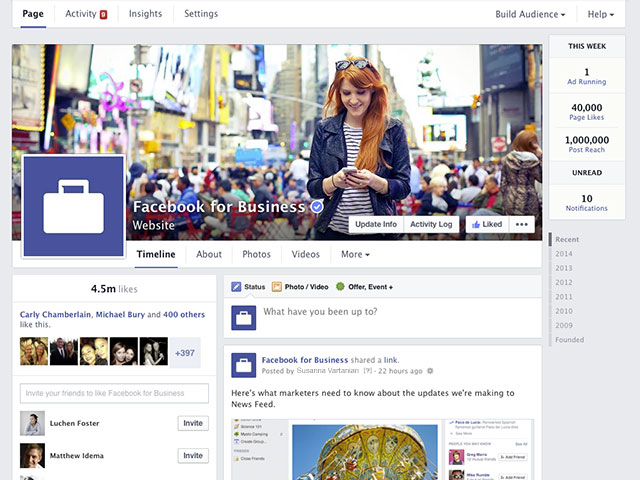Click the +397 more likers tile
The width and height of the screenshot is (640, 480).
[185, 353]
